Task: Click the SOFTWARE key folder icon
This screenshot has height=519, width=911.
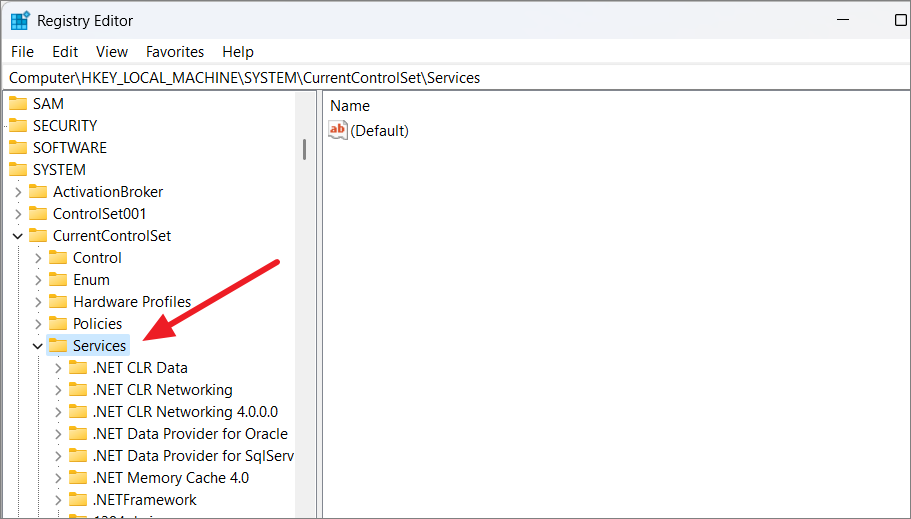Action: (x=18, y=148)
